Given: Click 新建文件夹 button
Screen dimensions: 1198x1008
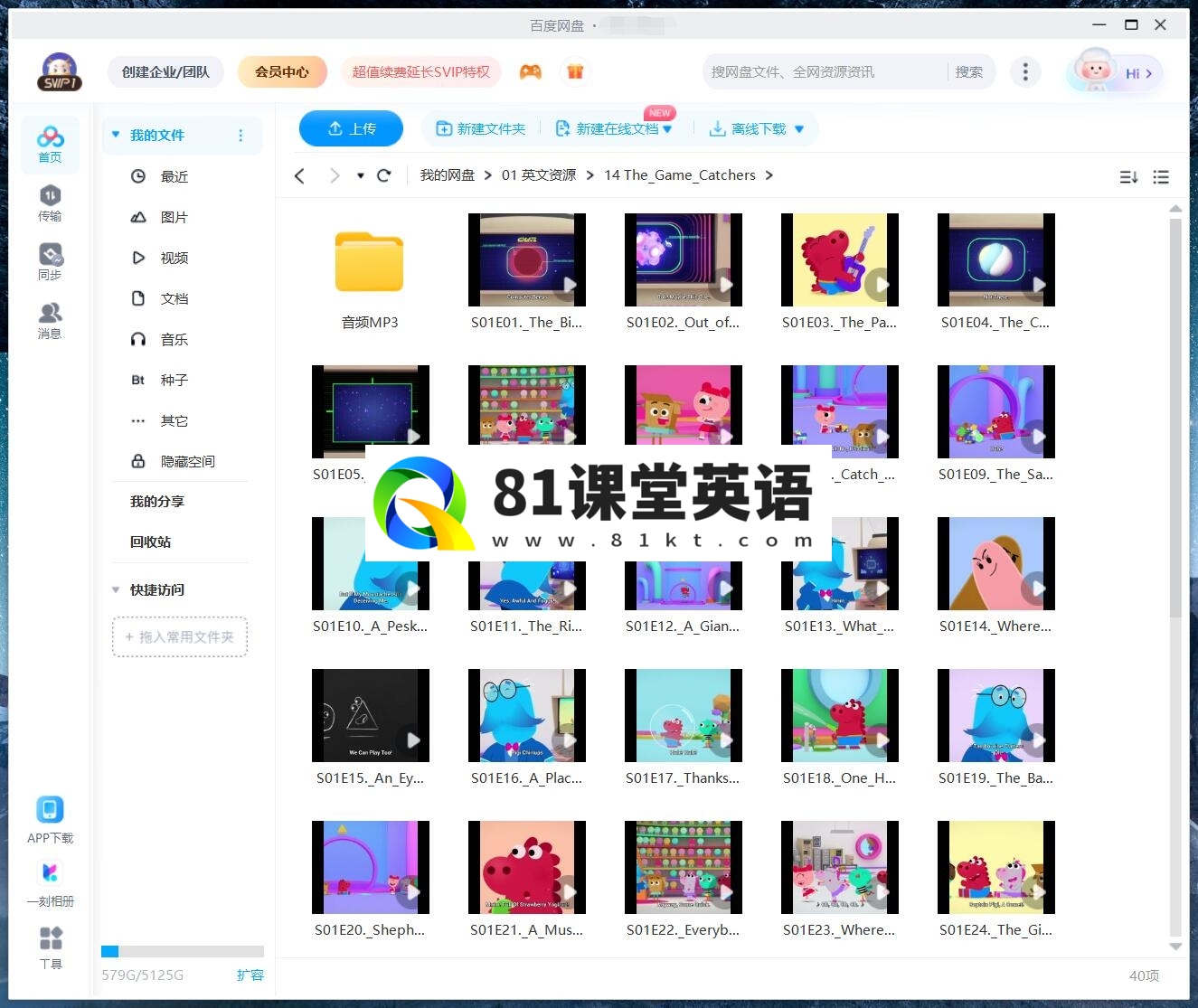Looking at the screenshot, I should [x=481, y=129].
